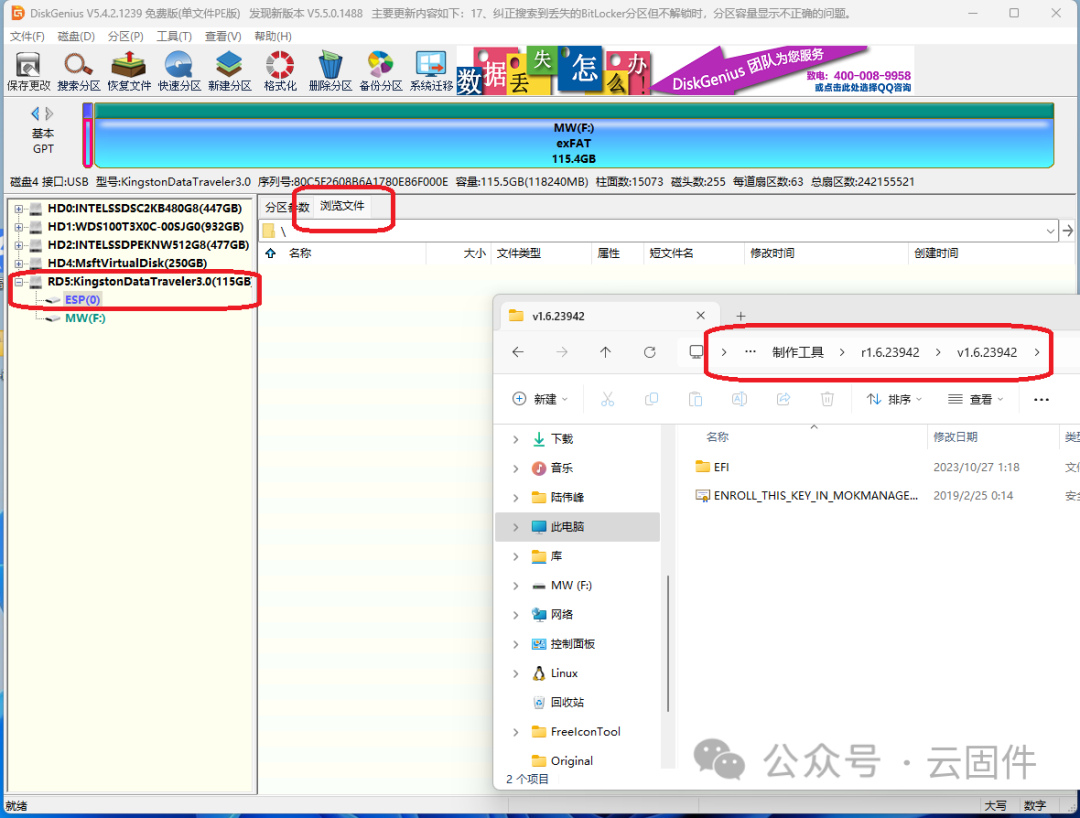Click the Paste icon in Explorer toolbar
1080x818 pixels.
click(x=696, y=399)
